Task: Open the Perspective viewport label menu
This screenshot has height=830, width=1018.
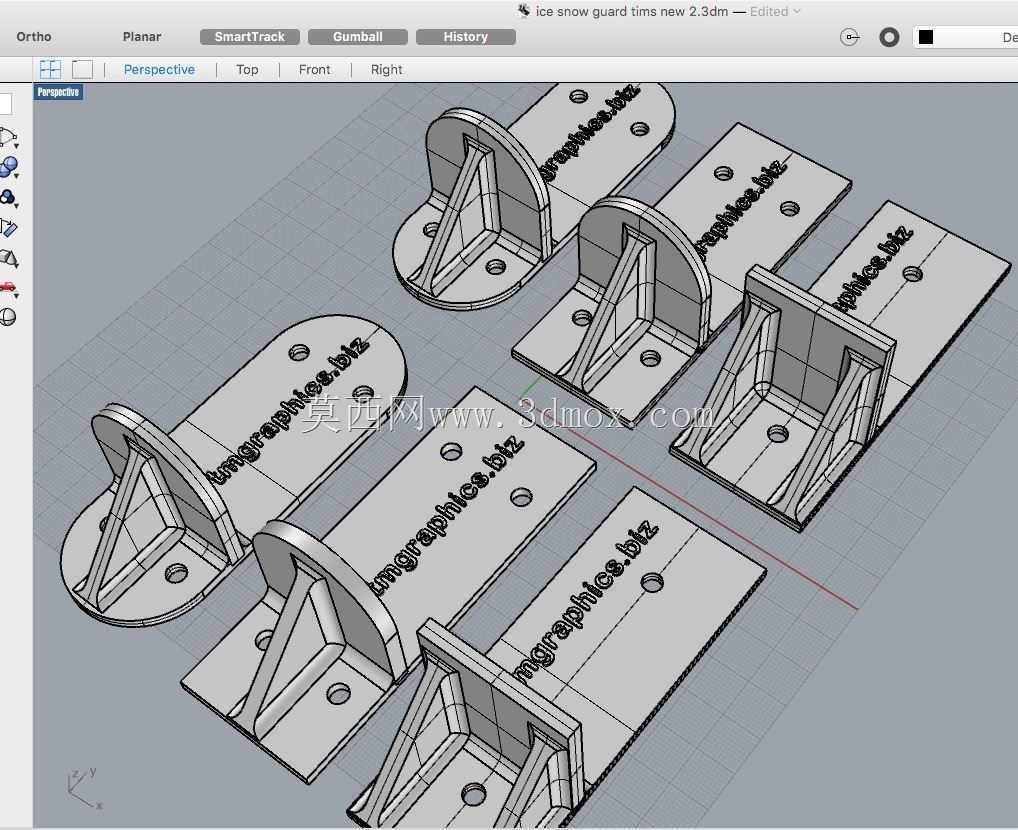Action: 58,92
